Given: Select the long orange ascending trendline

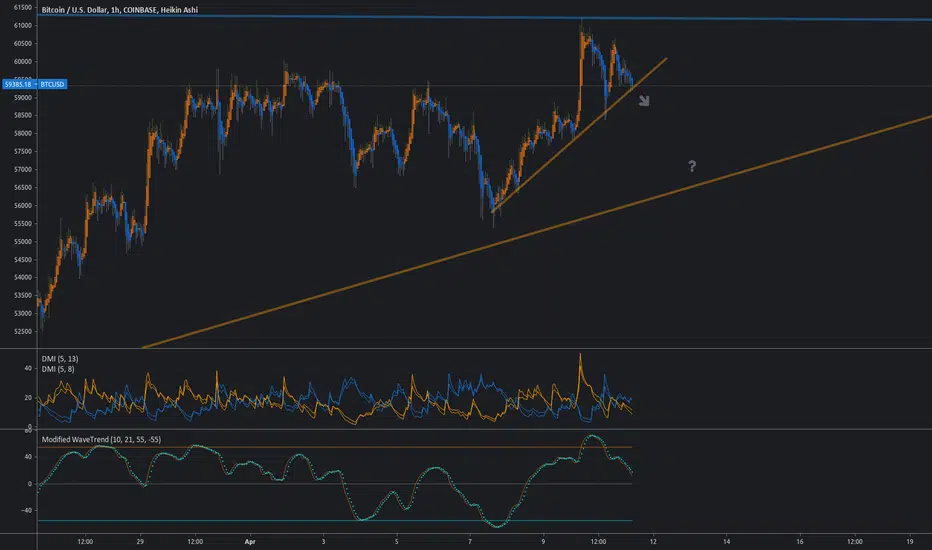Looking at the screenshot, I should [x=537, y=232].
